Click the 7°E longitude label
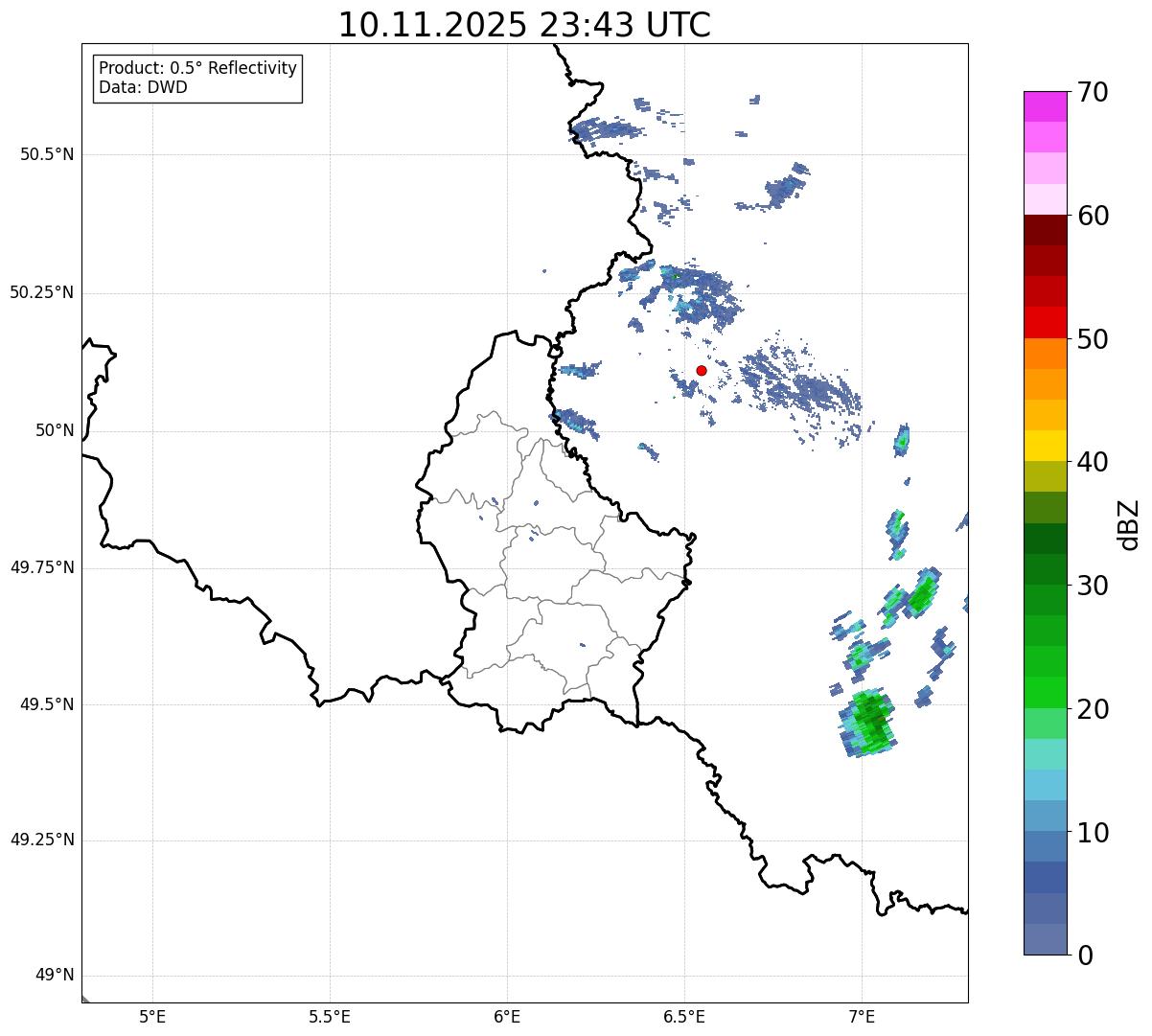This screenshot has height=1036, width=1152. [x=862, y=1016]
